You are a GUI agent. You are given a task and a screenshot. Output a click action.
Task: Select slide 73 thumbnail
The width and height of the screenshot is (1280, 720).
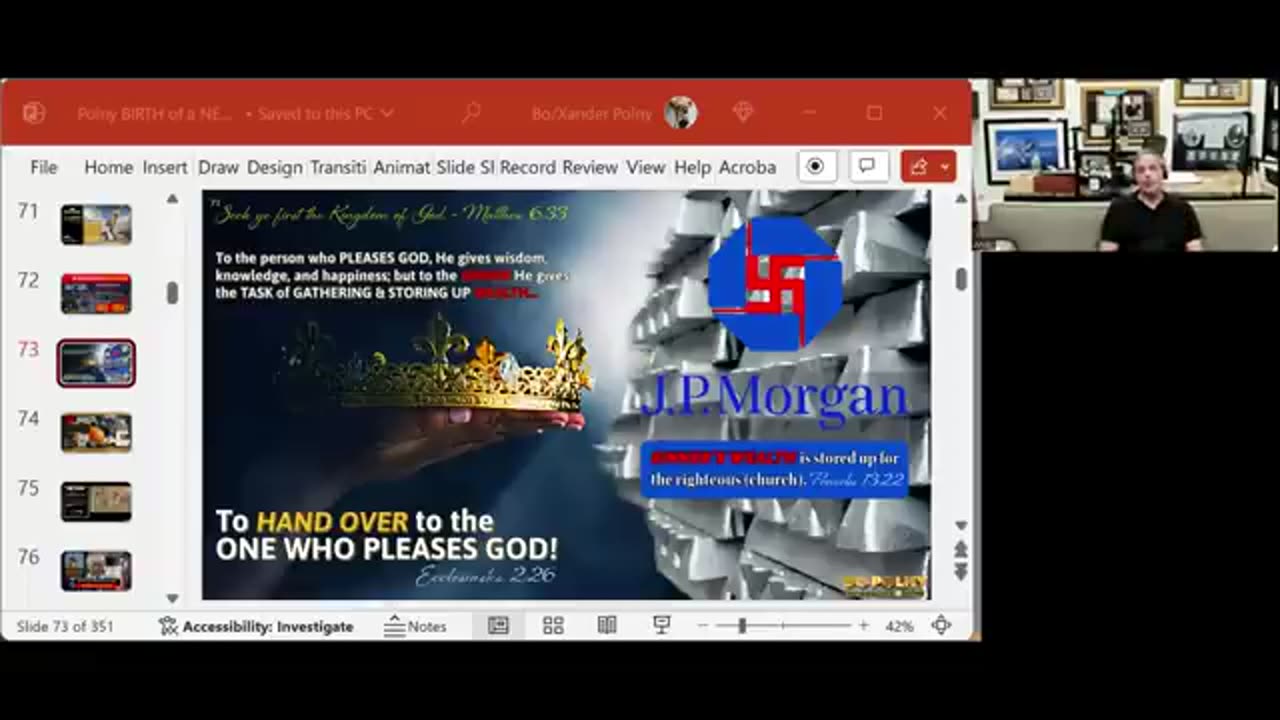[x=96, y=363]
